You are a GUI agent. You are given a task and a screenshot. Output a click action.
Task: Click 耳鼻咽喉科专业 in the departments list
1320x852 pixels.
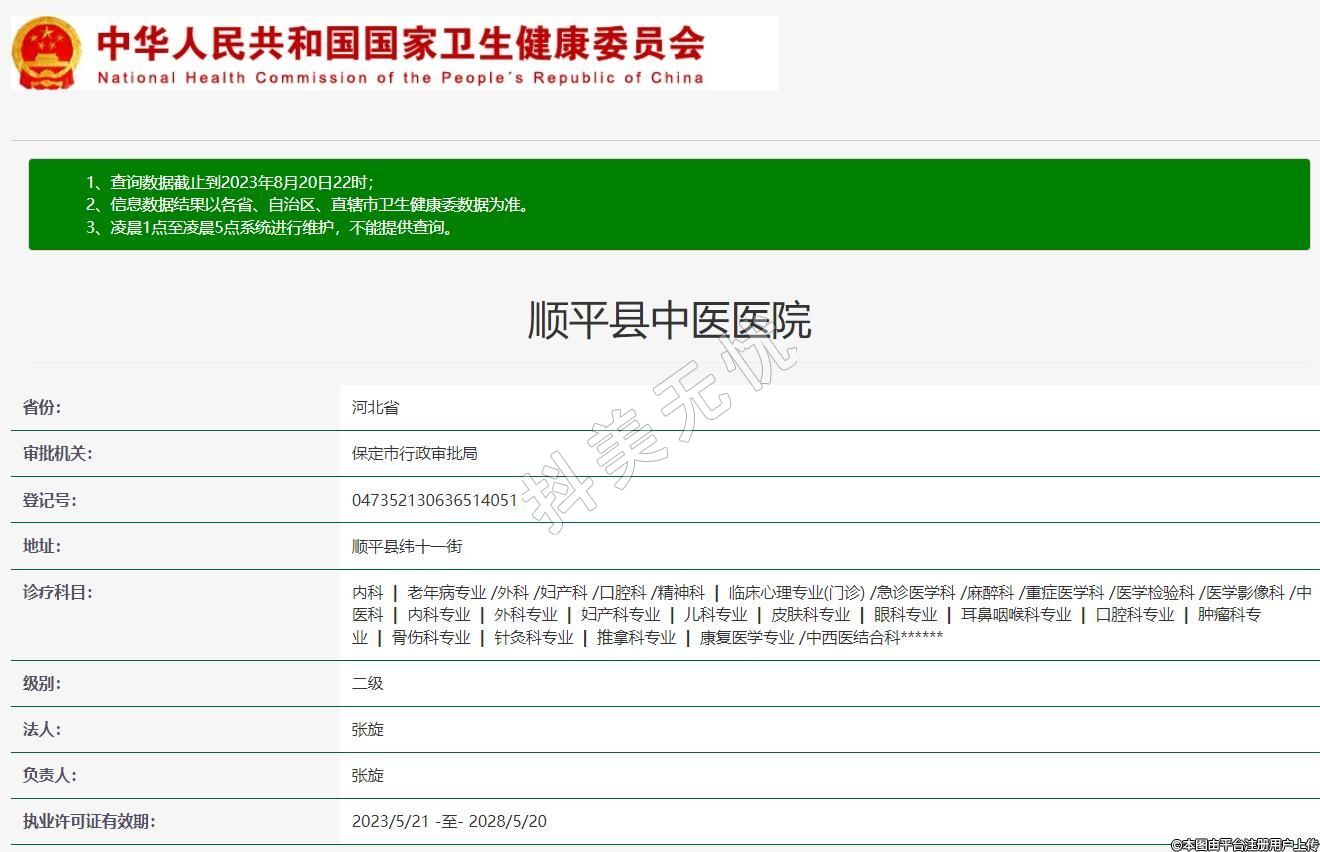click(x=1016, y=614)
